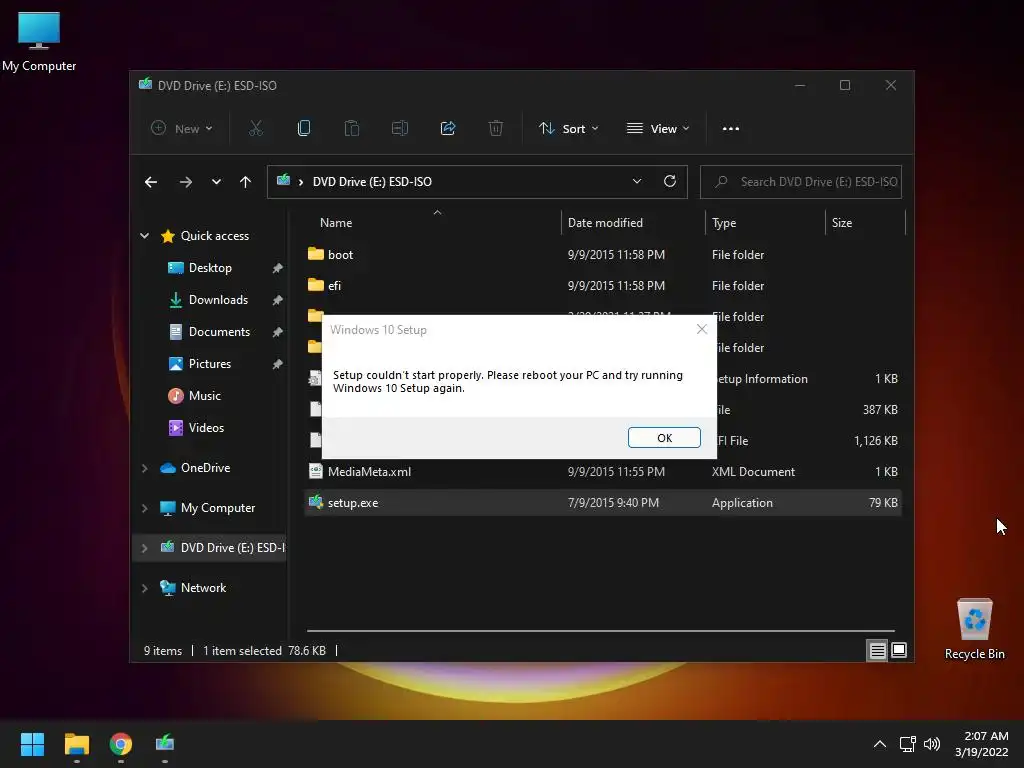Open the View dropdown menu
Screen dimensions: 1024x768
click(x=658, y=129)
